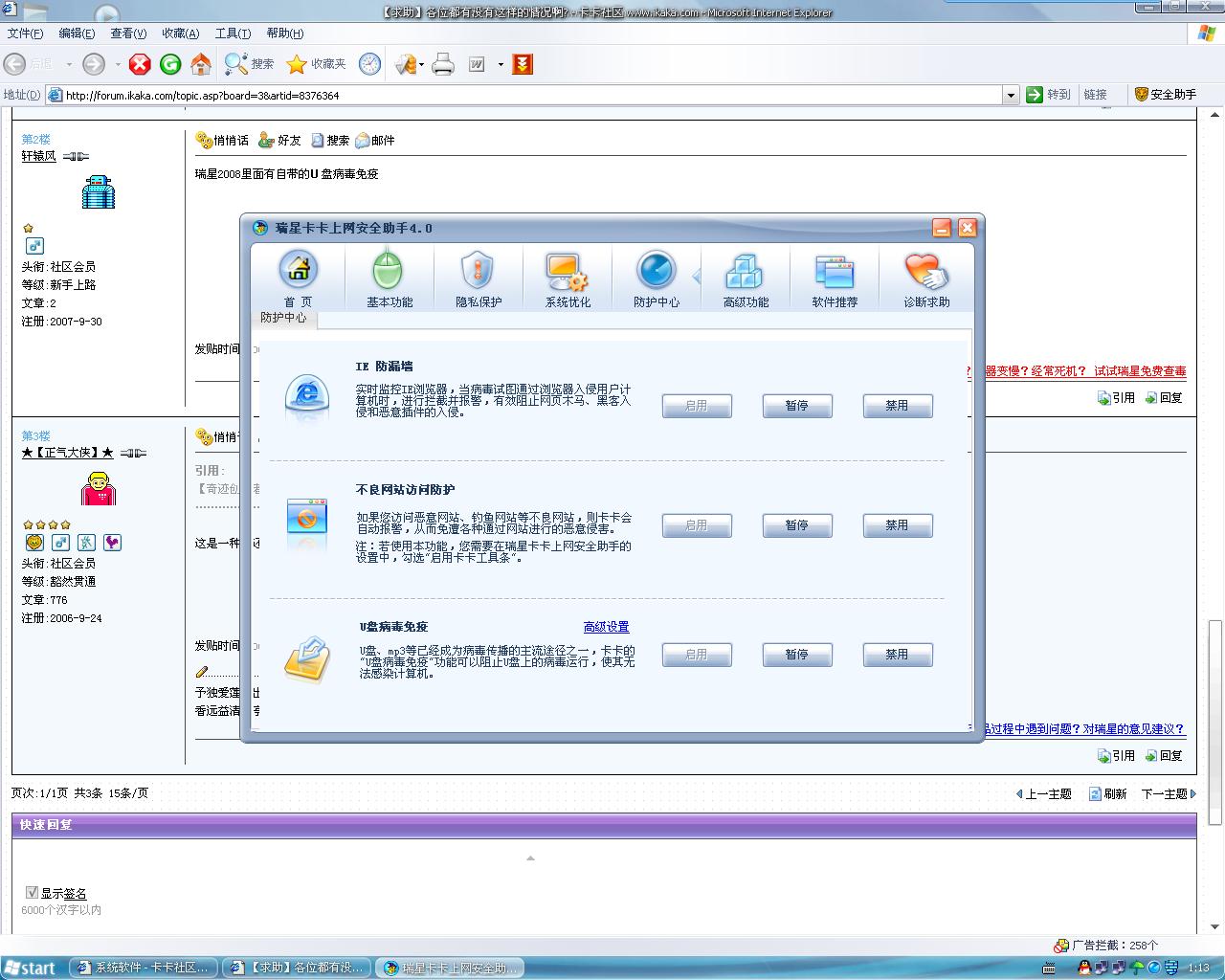
Task: Select 防护中心 in the security assistant toolbar
Action: [x=657, y=279]
